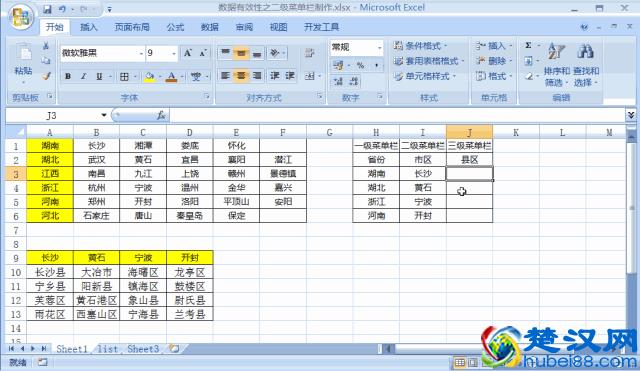
Task: Click decrease indent icon
Action: 275,76
